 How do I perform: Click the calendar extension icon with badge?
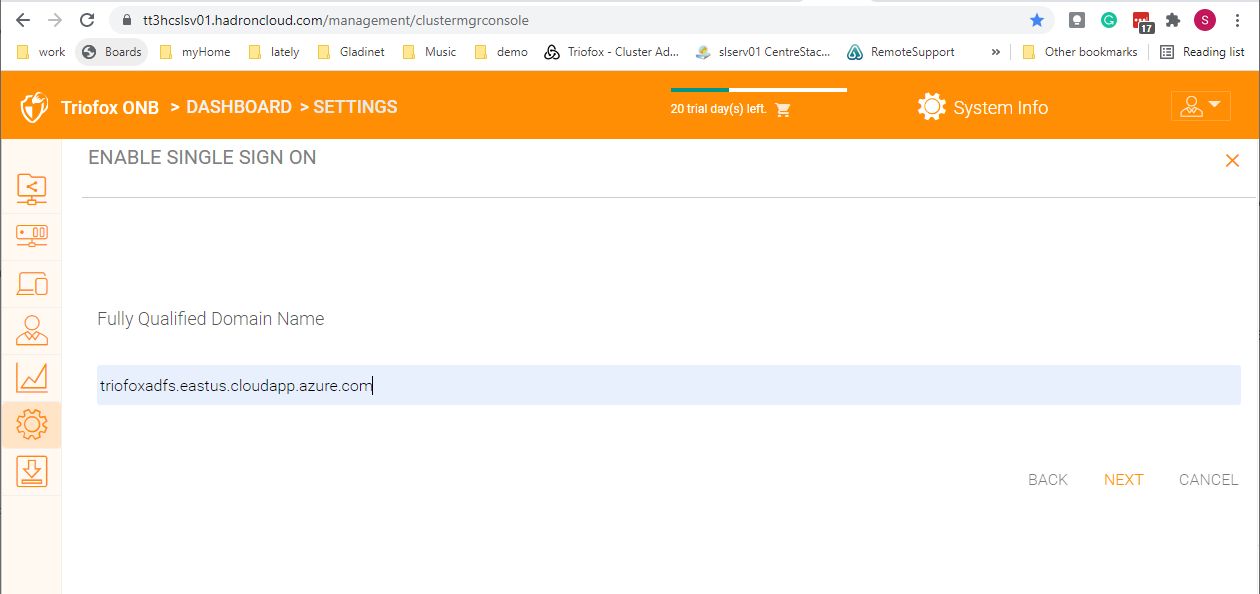tap(1142, 21)
